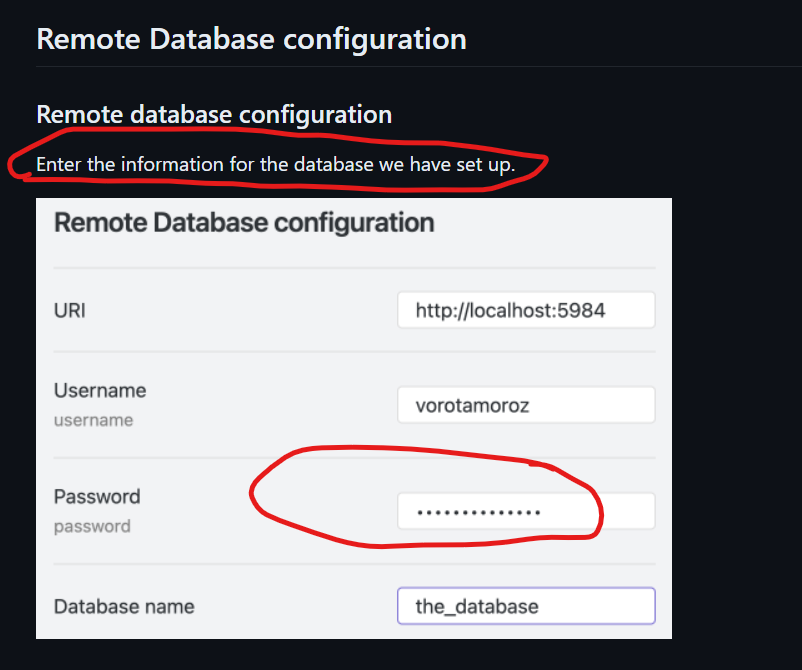Click inside the URI input field
This screenshot has width=802, height=670.
(526, 310)
